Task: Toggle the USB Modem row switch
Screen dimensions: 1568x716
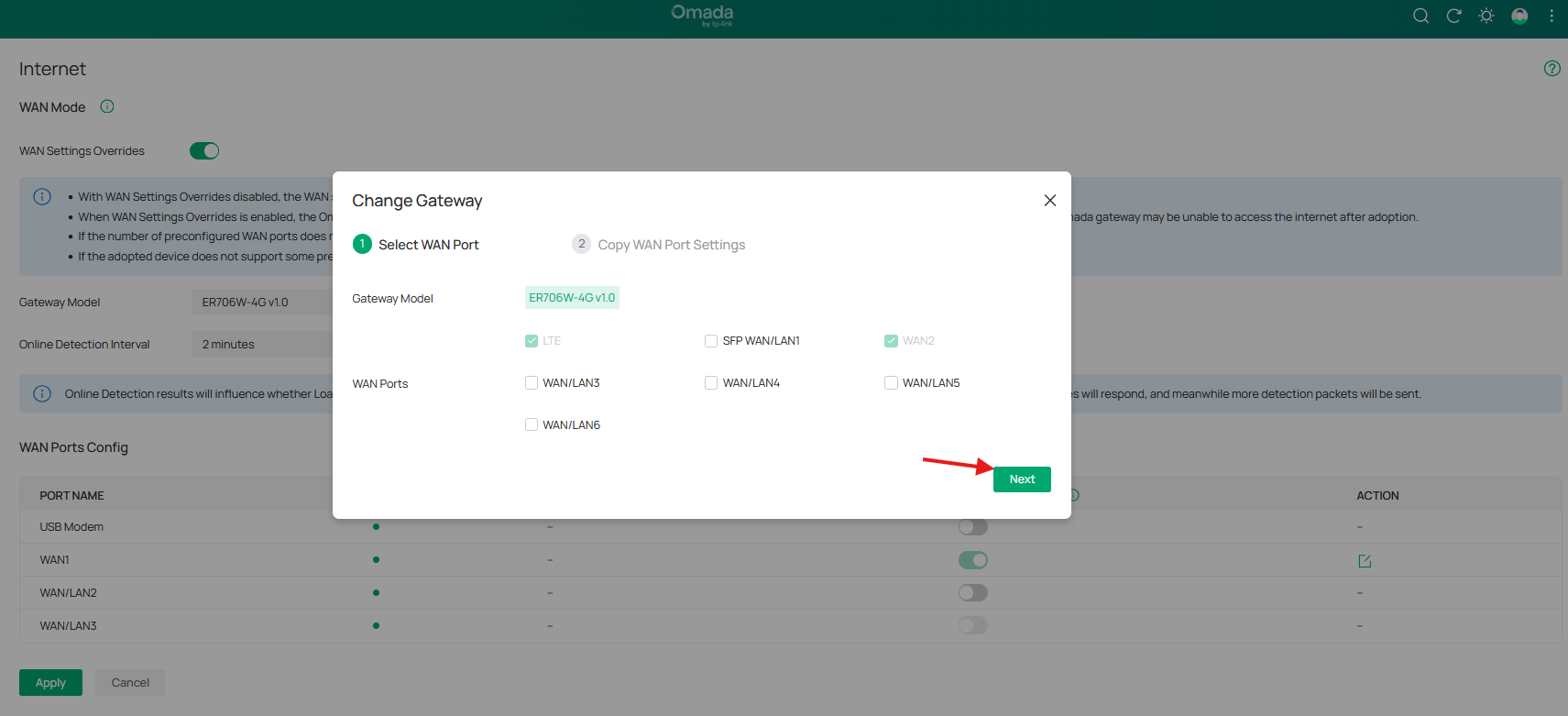Action: (x=973, y=527)
